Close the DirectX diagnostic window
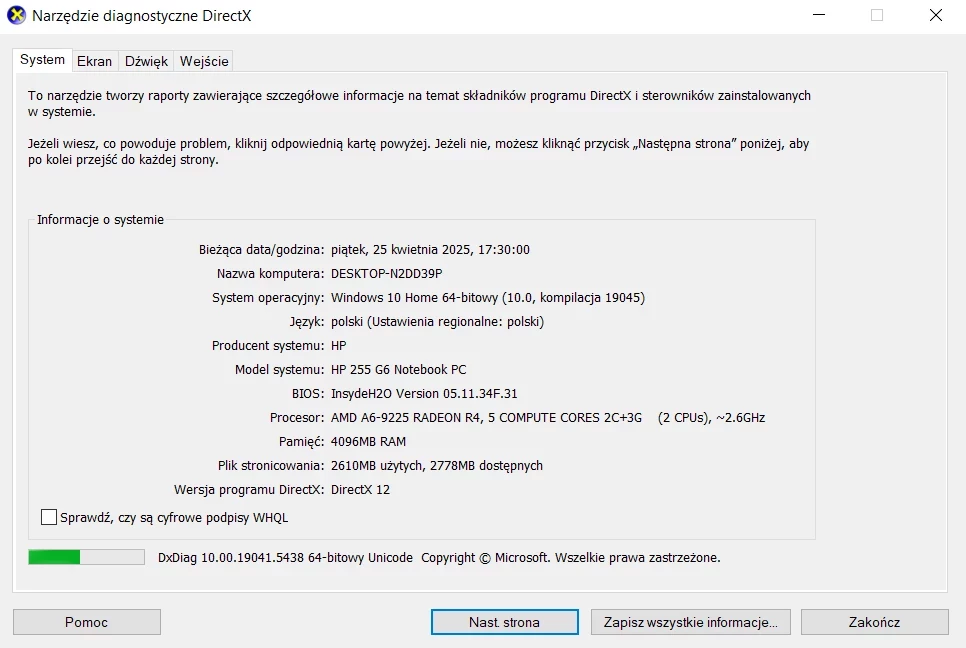Screen dimensions: 966x648 point(935,15)
